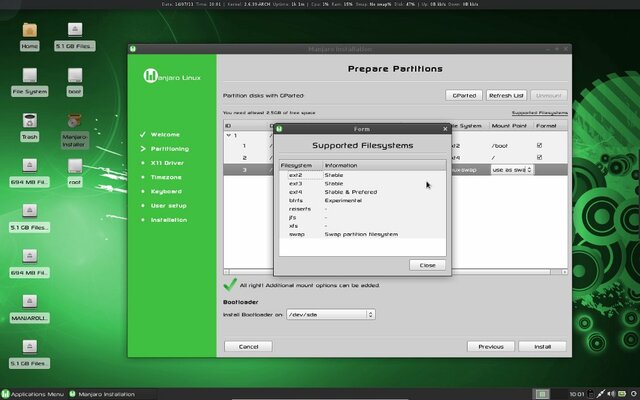The height and width of the screenshot is (400, 640).
Task: Click the Mount Point column header
Action: click(x=512, y=126)
